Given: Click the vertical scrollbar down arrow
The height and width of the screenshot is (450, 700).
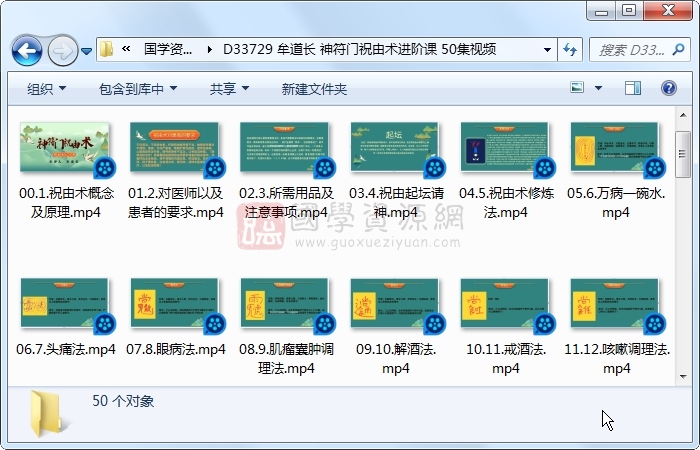Looking at the screenshot, I should point(682,376).
